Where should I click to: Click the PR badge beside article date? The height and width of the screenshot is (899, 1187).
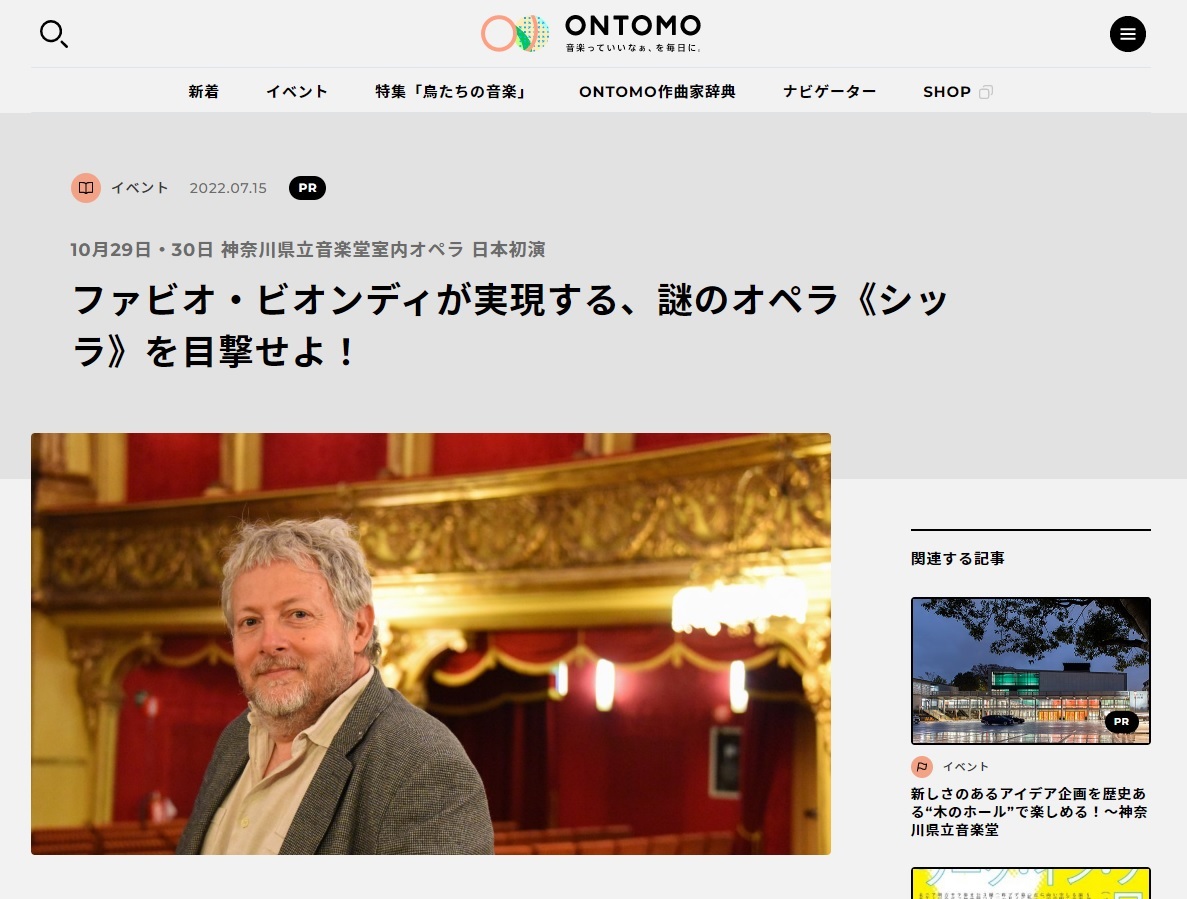tap(307, 188)
